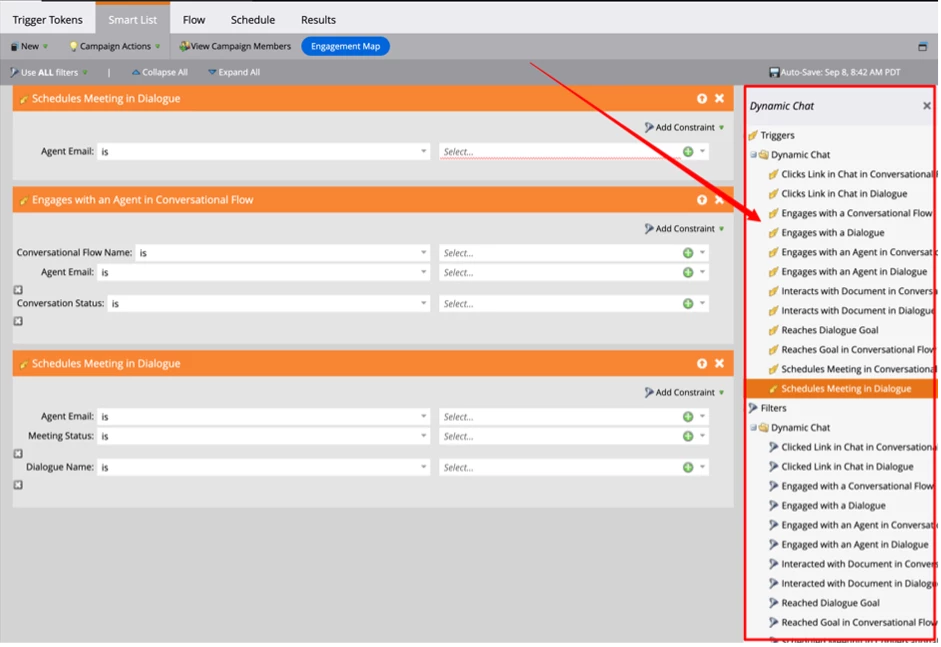Select Engages with a Dialogue trigger
941x647 pixels.
tap(832, 233)
